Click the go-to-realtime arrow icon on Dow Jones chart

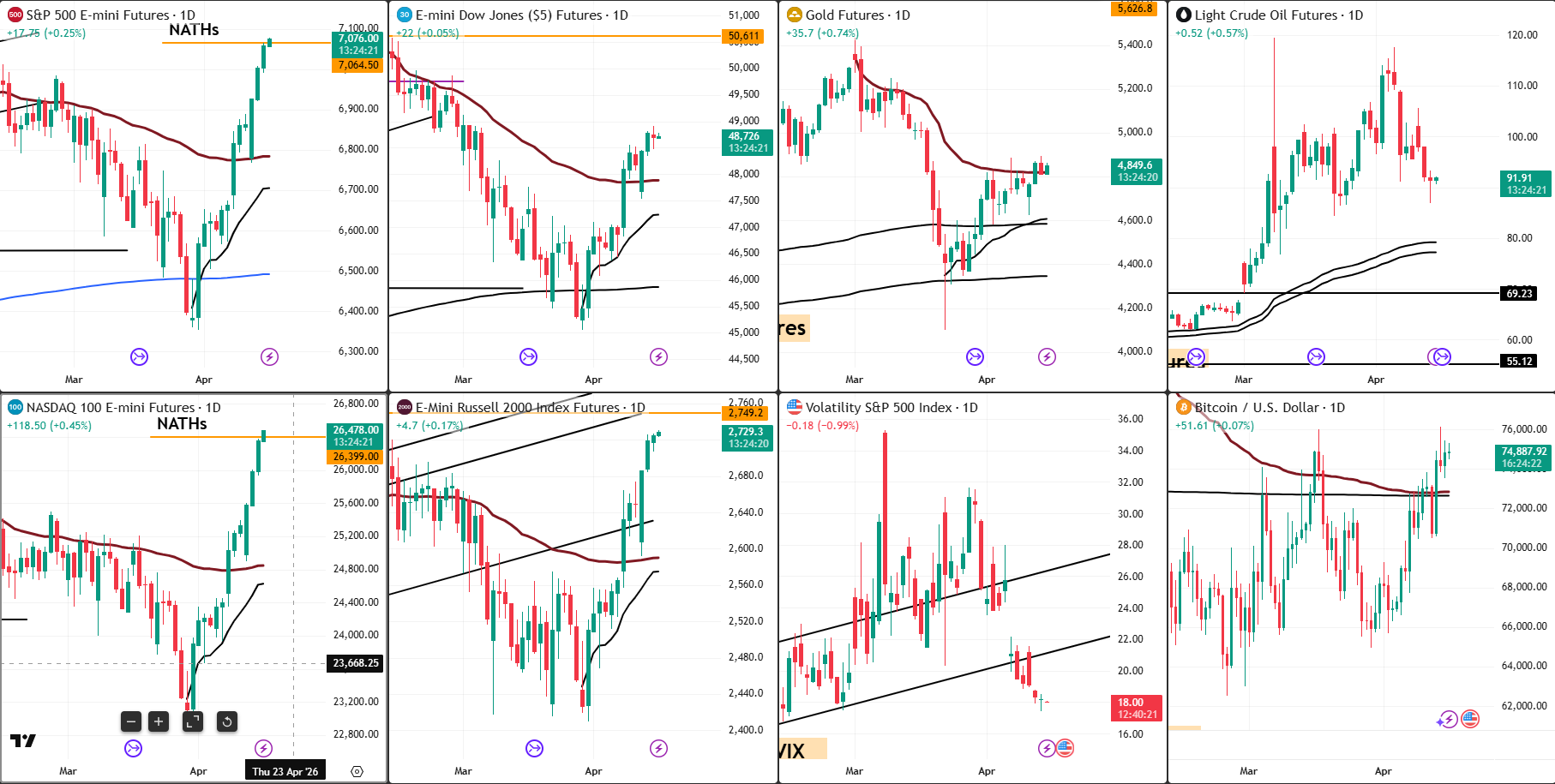point(527,357)
